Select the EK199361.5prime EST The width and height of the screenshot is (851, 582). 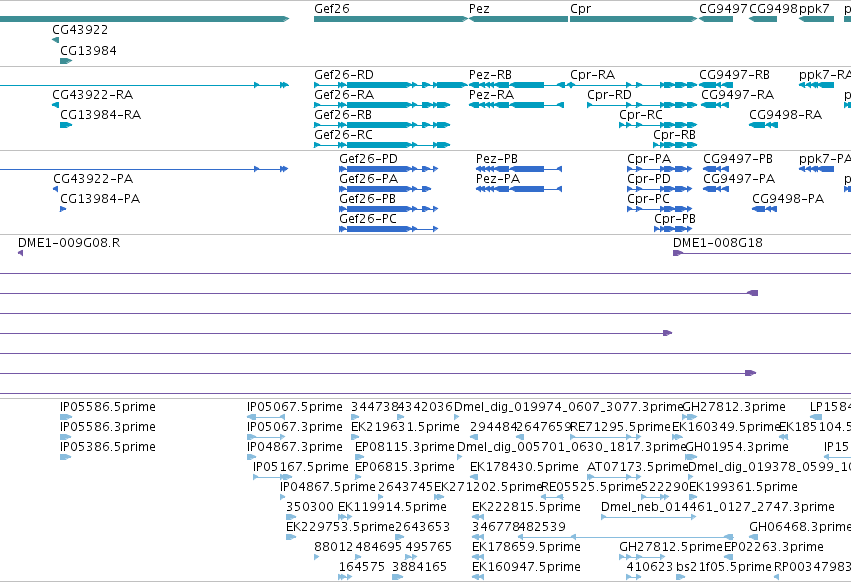tap(694, 497)
